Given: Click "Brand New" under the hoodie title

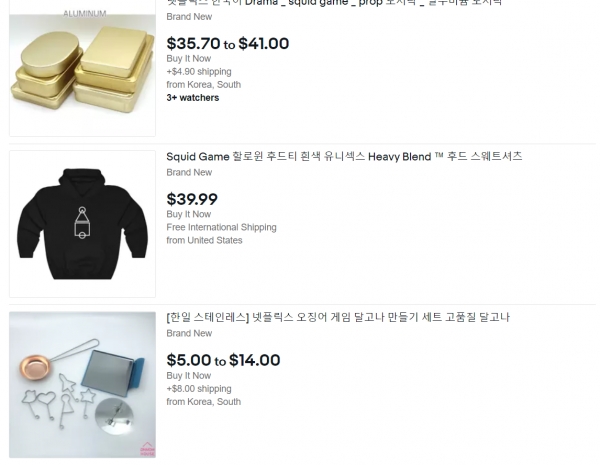Looking at the screenshot, I should pyautogui.click(x=189, y=173).
